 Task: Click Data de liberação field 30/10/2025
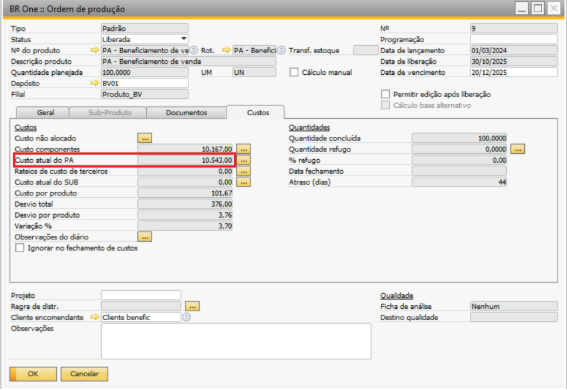(x=514, y=61)
